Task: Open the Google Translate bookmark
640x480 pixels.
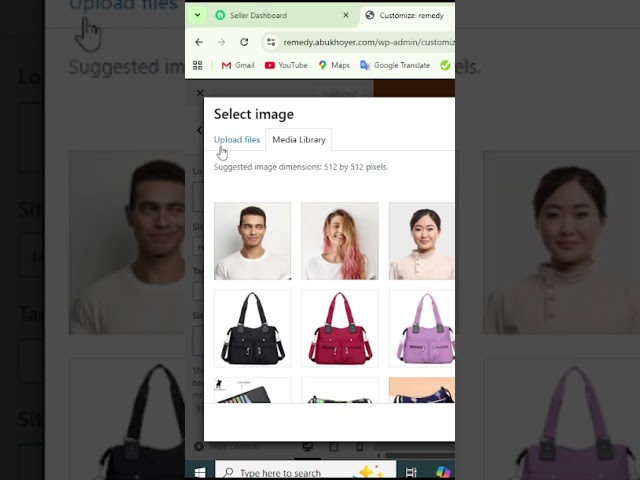Action: (x=395, y=65)
